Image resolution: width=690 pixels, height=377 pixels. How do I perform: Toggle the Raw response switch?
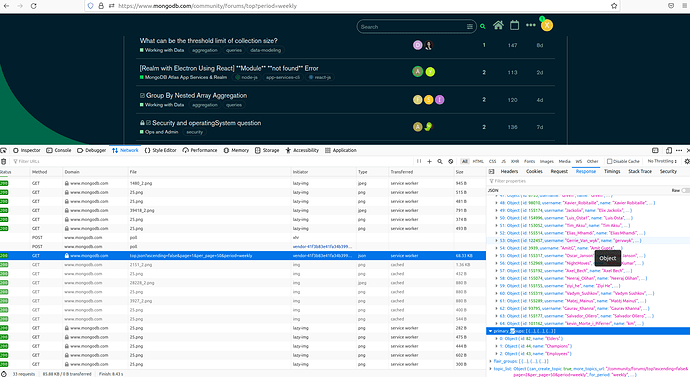point(685,190)
